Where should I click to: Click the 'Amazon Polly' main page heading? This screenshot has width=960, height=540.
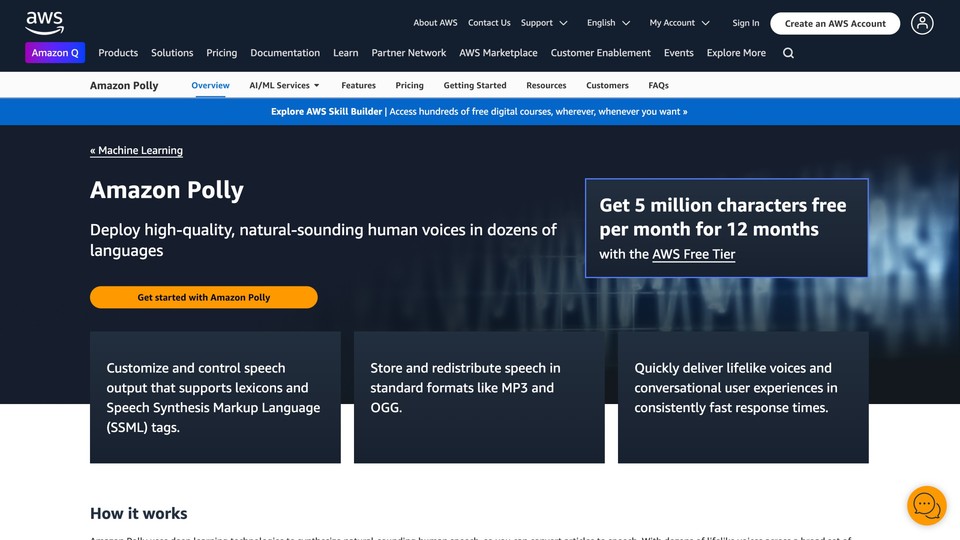167,190
